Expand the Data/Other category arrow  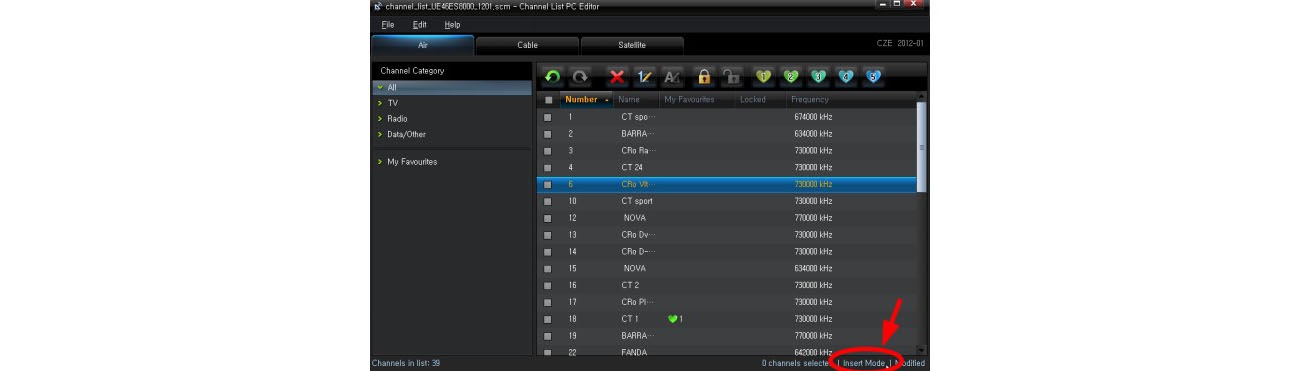tap(380, 135)
